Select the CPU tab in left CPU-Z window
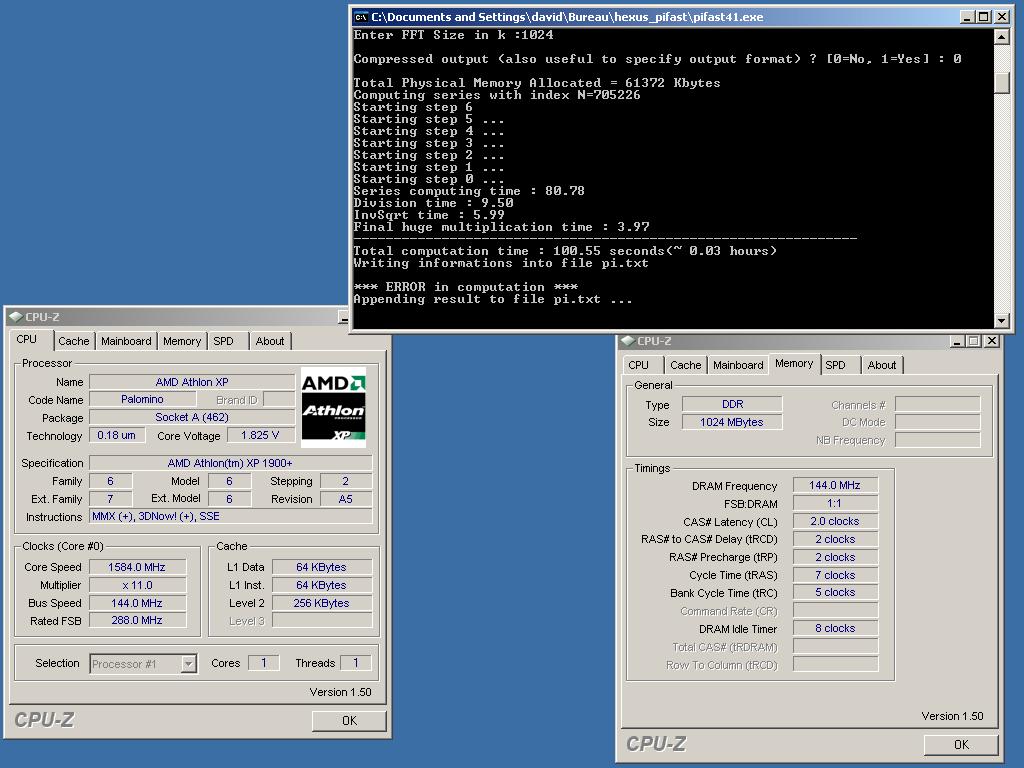This screenshot has width=1024, height=768. tap(27, 340)
